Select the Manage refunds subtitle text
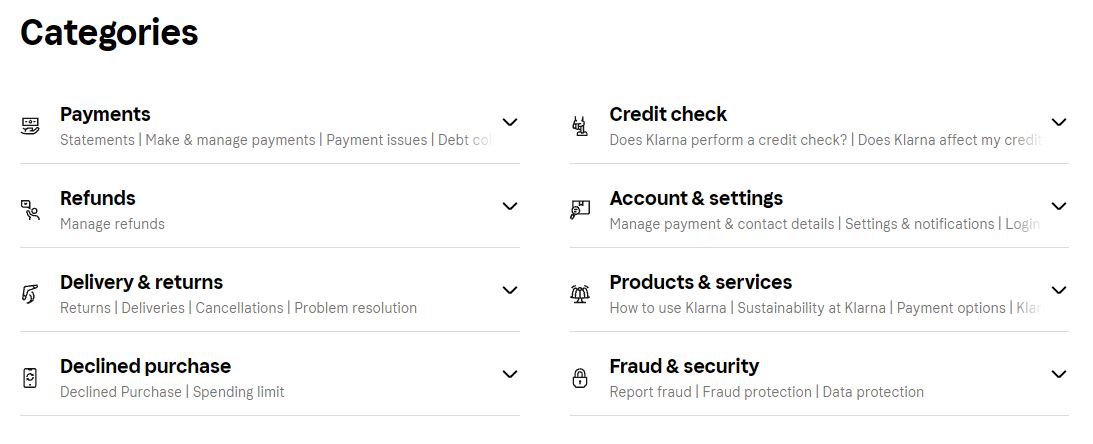The width and height of the screenshot is (1093, 444). tap(112, 224)
